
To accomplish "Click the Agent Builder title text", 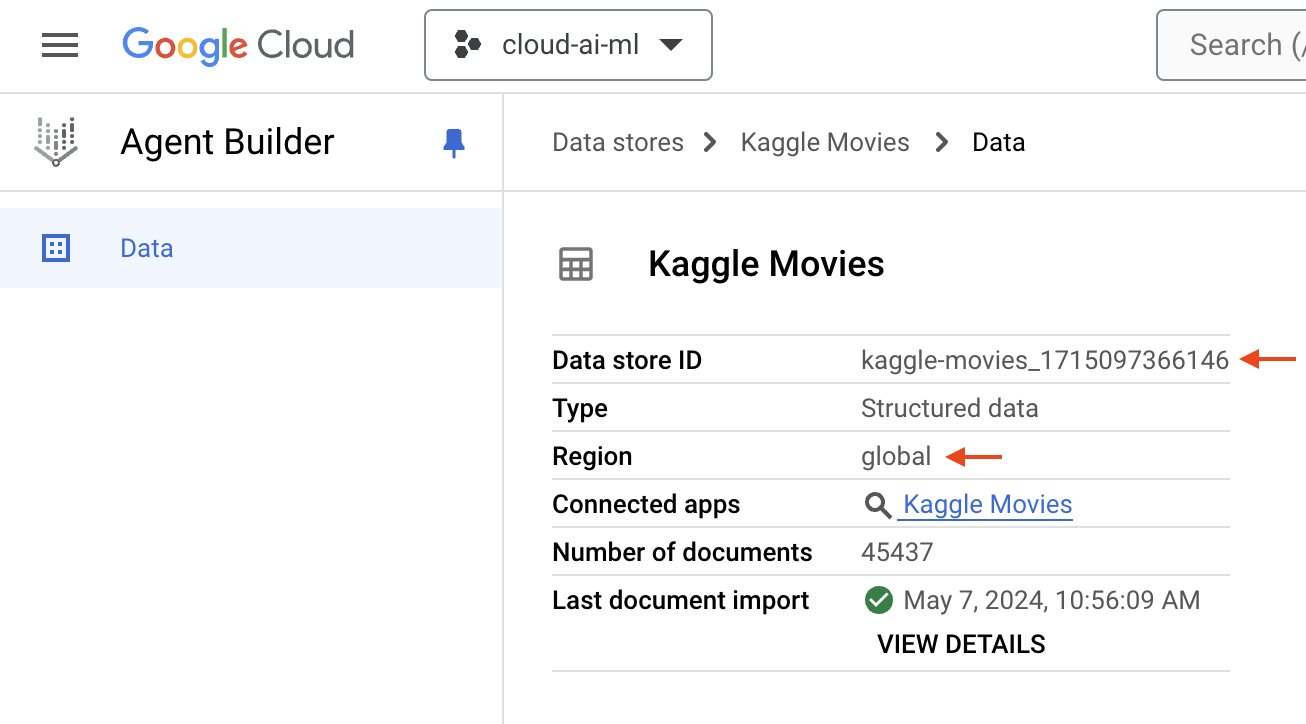I will (227, 142).
